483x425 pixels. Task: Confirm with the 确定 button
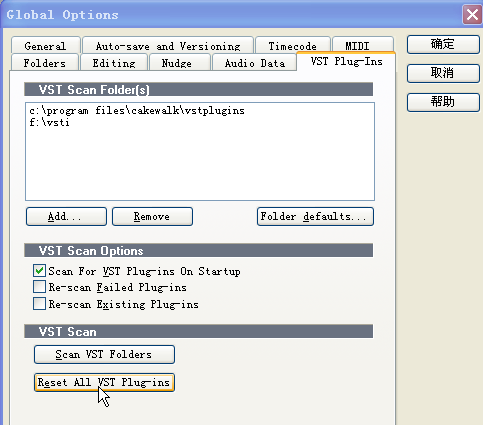click(443, 44)
